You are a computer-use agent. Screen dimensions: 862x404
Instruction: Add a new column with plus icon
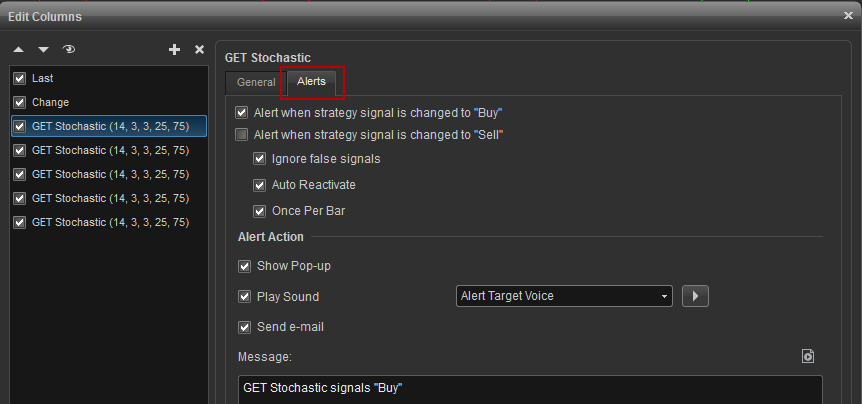(x=174, y=50)
